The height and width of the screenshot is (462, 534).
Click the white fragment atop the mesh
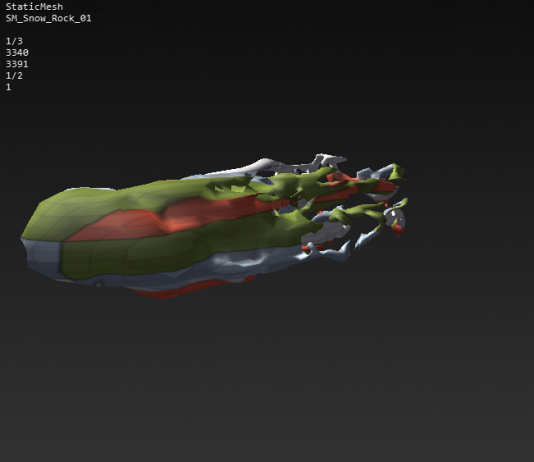point(272,164)
